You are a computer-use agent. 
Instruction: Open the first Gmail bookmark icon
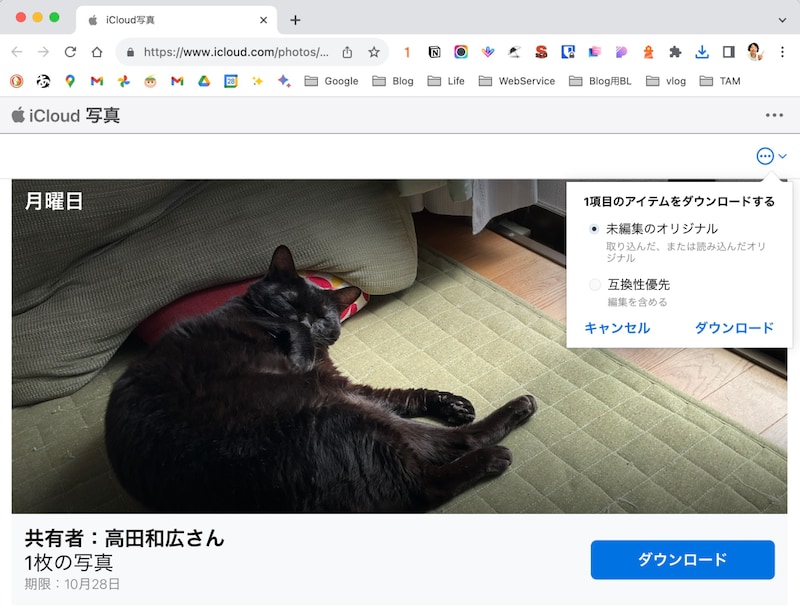tap(97, 81)
